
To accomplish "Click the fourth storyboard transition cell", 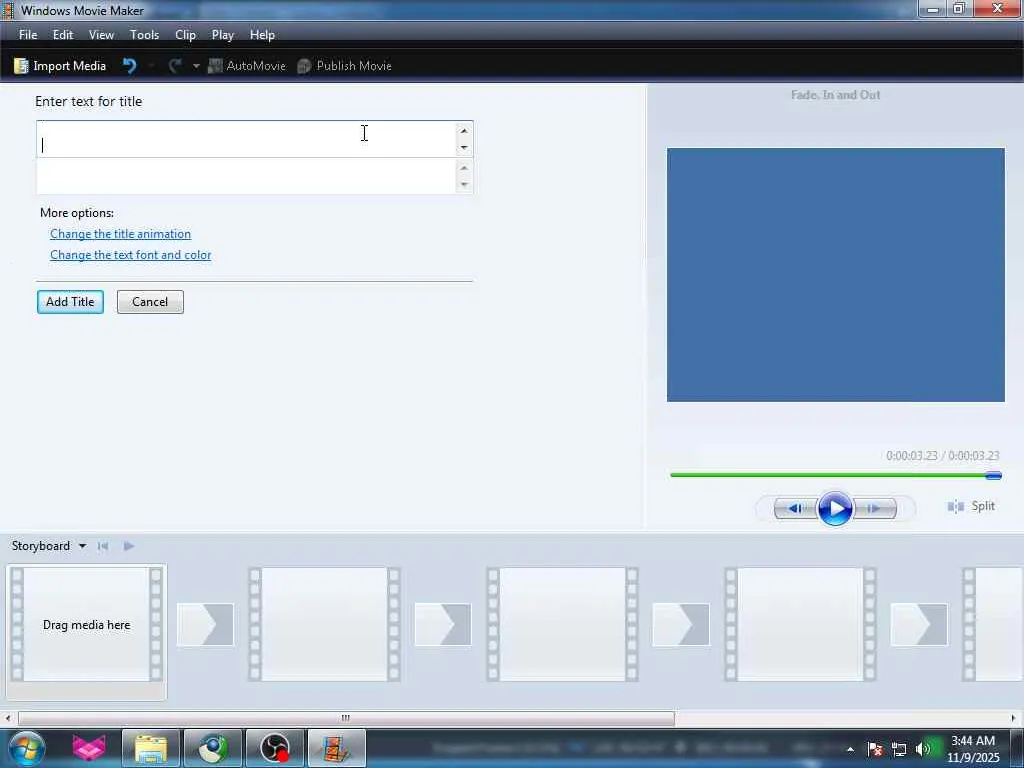I will (919, 625).
